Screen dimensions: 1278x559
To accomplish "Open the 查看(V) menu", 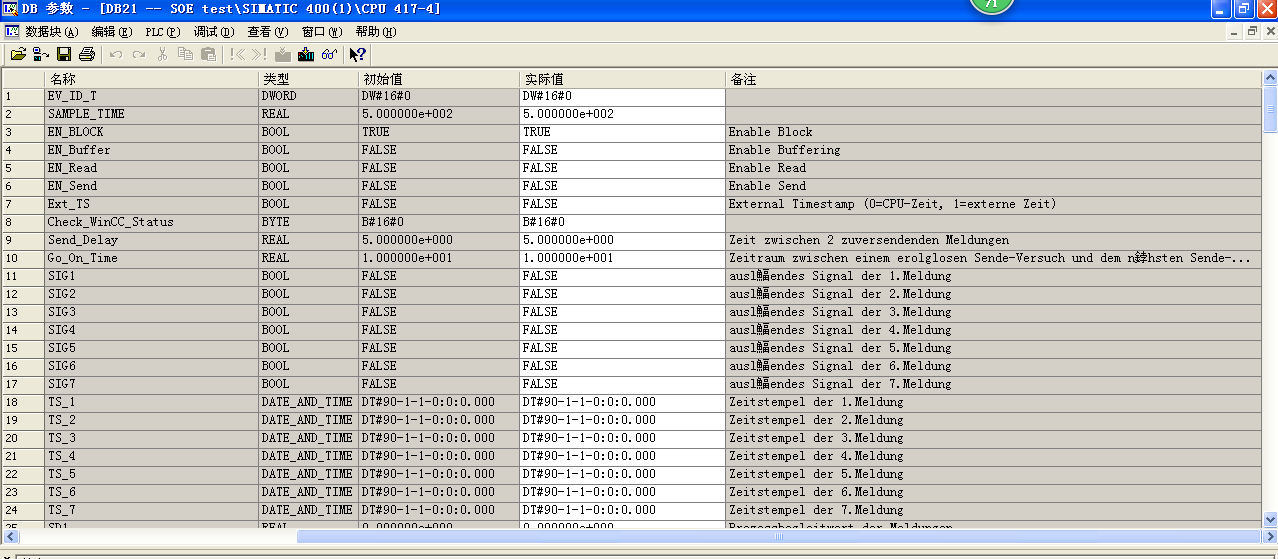I will click(267, 32).
